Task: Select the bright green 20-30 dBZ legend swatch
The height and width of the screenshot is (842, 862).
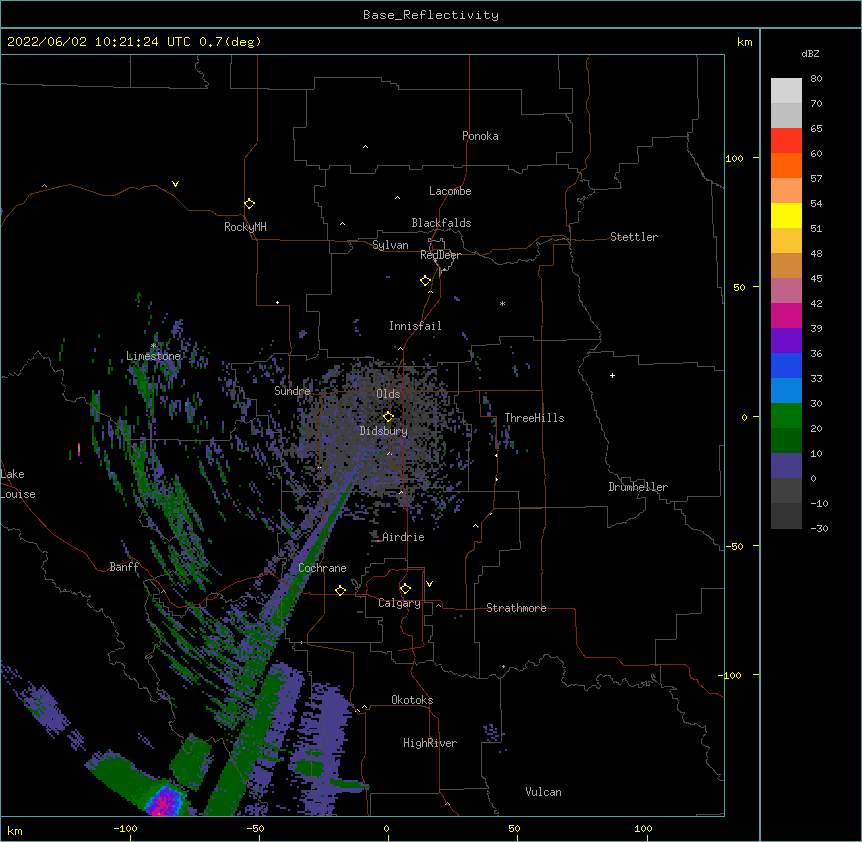Action: point(786,416)
